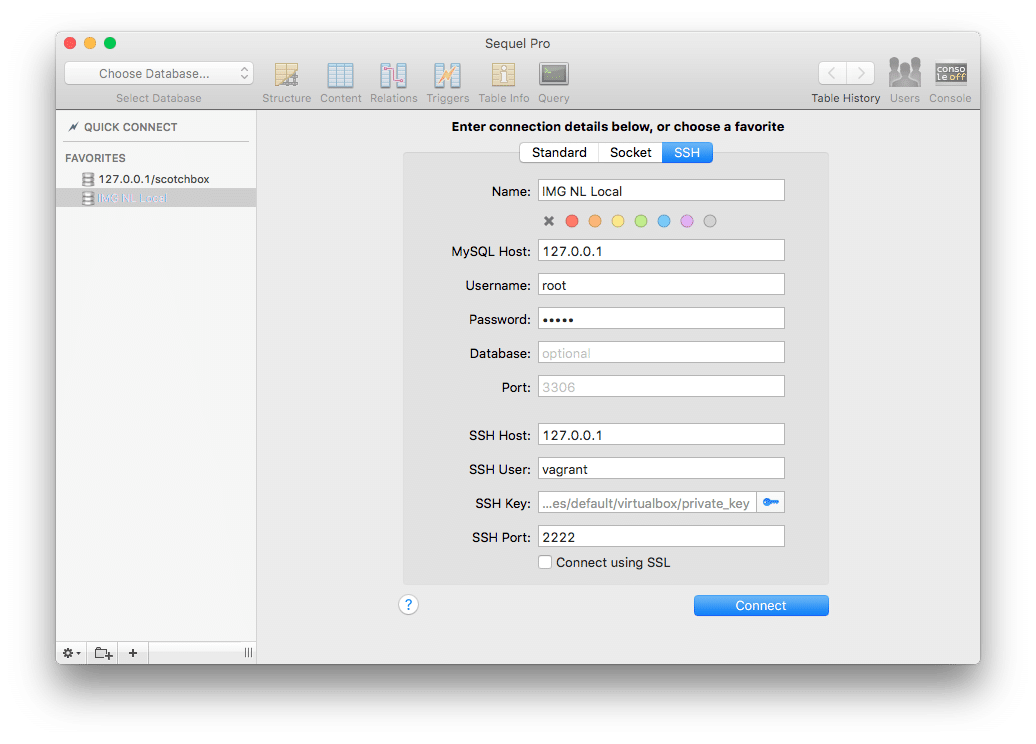Click the SSH key file chooser icon
This screenshot has height=744, width=1036.
770,503
